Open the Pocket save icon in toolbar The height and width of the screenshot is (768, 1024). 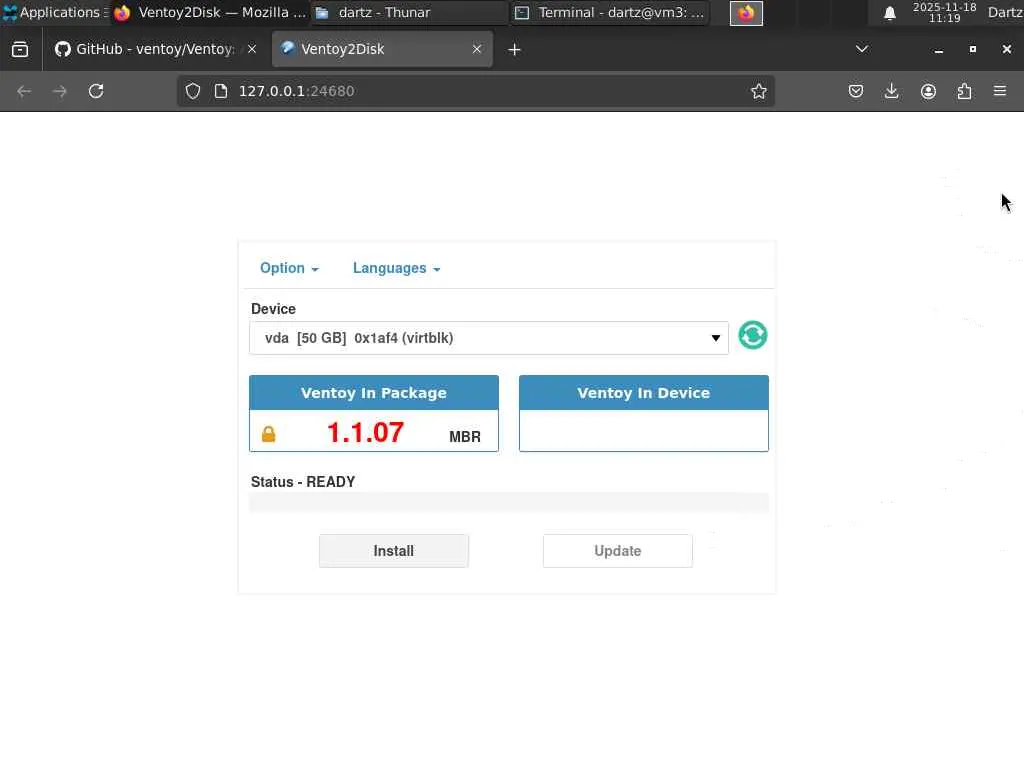tap(856, 91)
